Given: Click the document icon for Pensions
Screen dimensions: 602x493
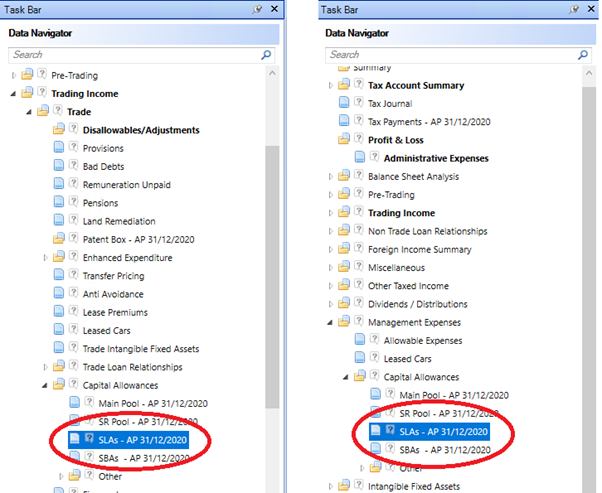Looking at the screenshot, I should 59,202.
